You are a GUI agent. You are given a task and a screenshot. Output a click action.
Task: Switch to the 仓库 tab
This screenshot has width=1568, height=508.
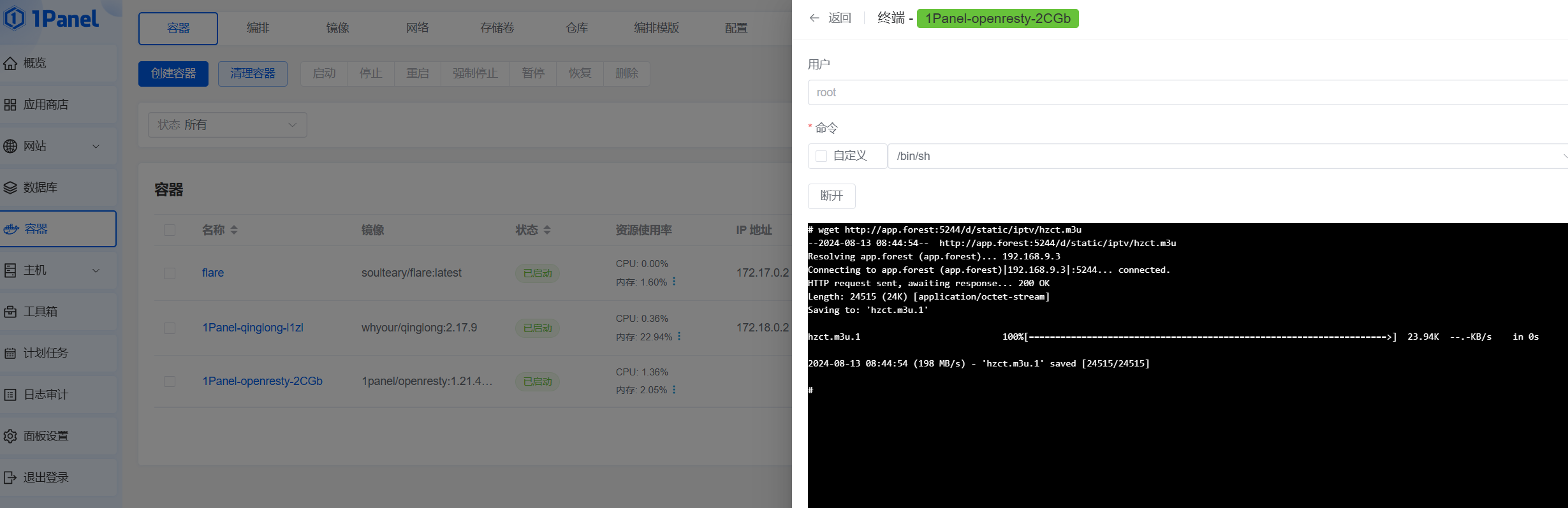coord(576,28)
